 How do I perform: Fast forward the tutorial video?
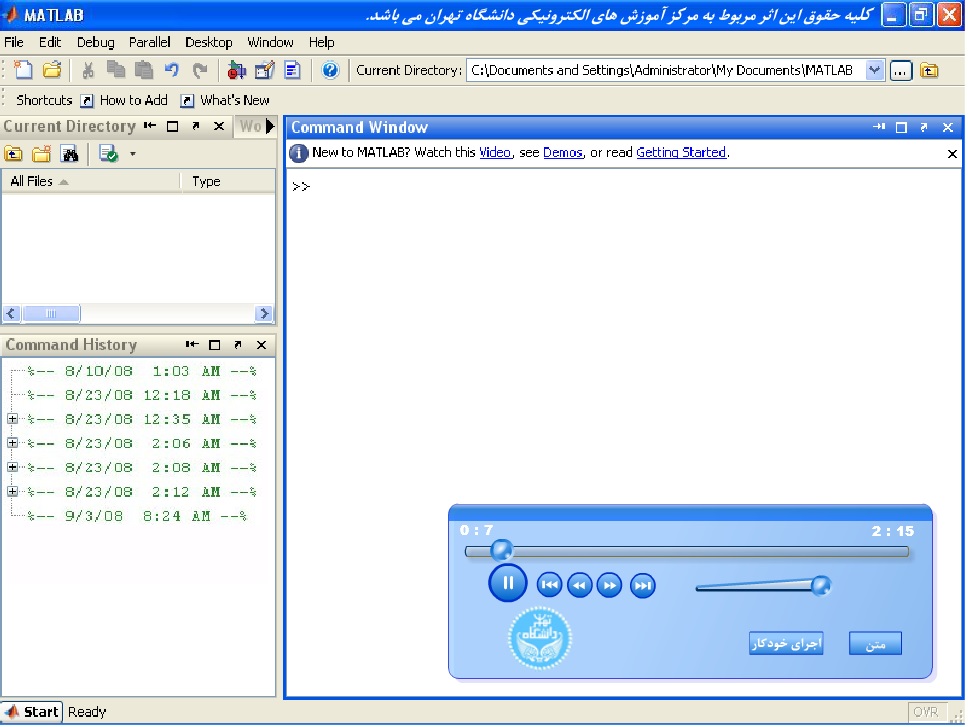click(609, 585)
